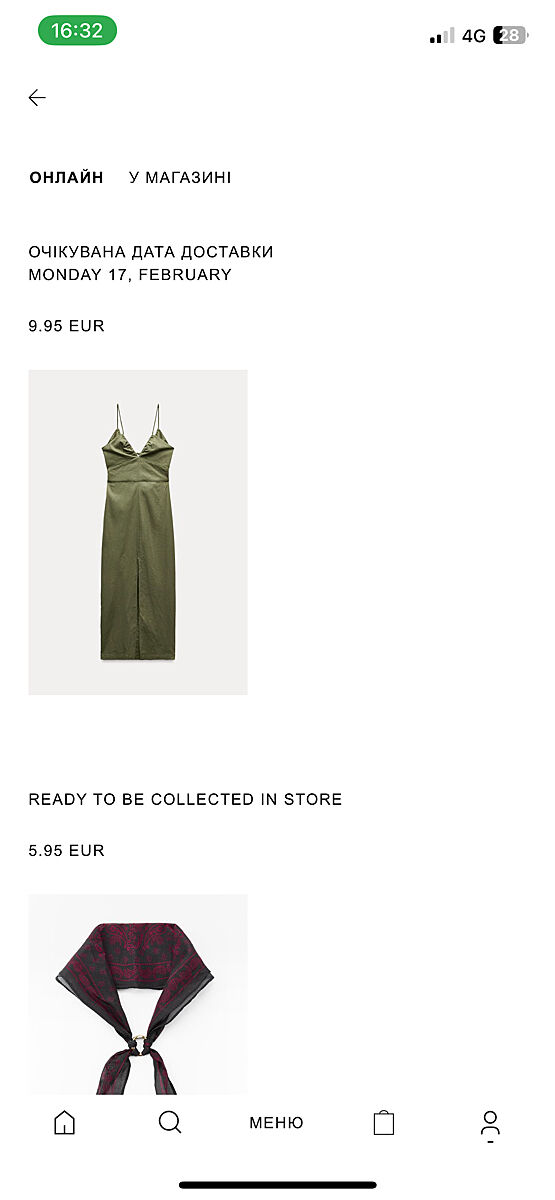
Task: Tap the ОЧІКУВАНА ДАТА ДОСТАВКИ heading
Action: point(151,252)
